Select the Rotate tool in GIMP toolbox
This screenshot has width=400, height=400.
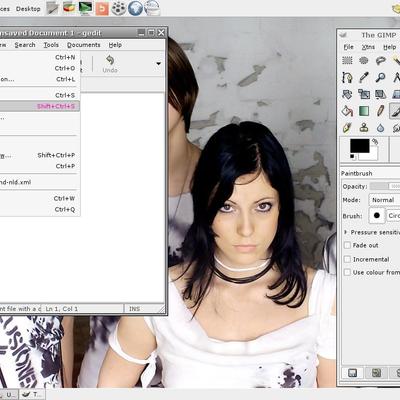click(347, 94)
